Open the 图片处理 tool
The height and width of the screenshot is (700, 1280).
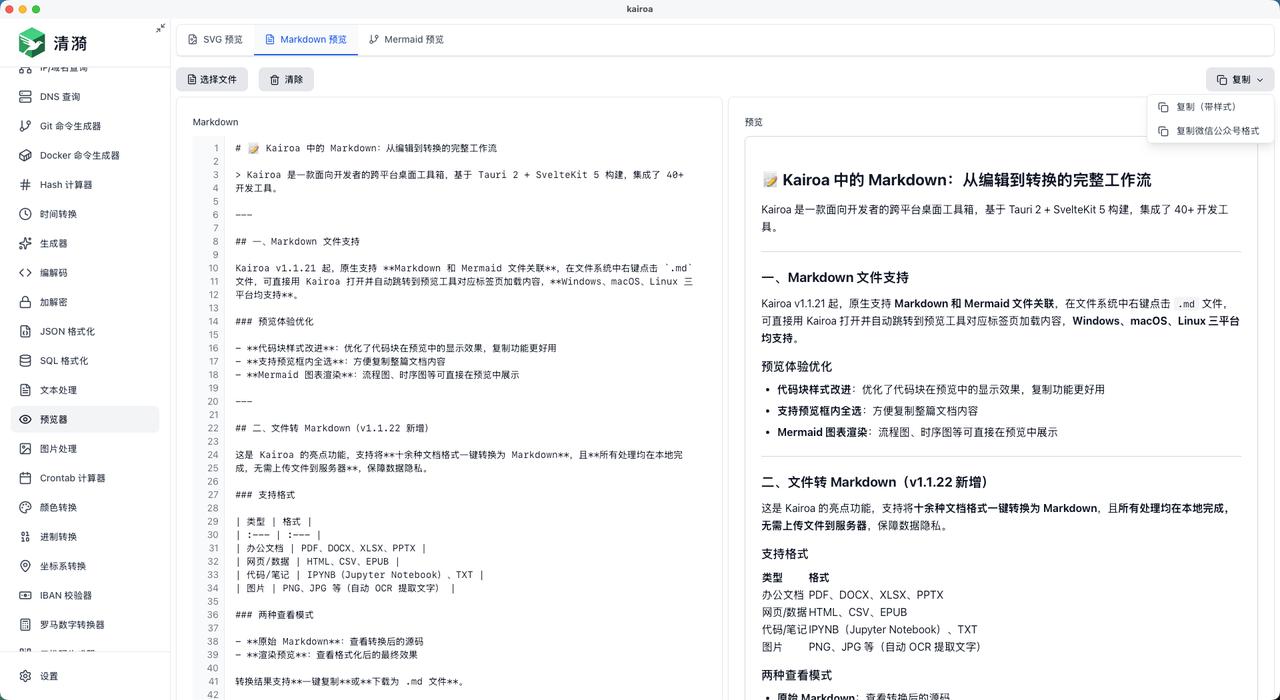coord(85,449)
